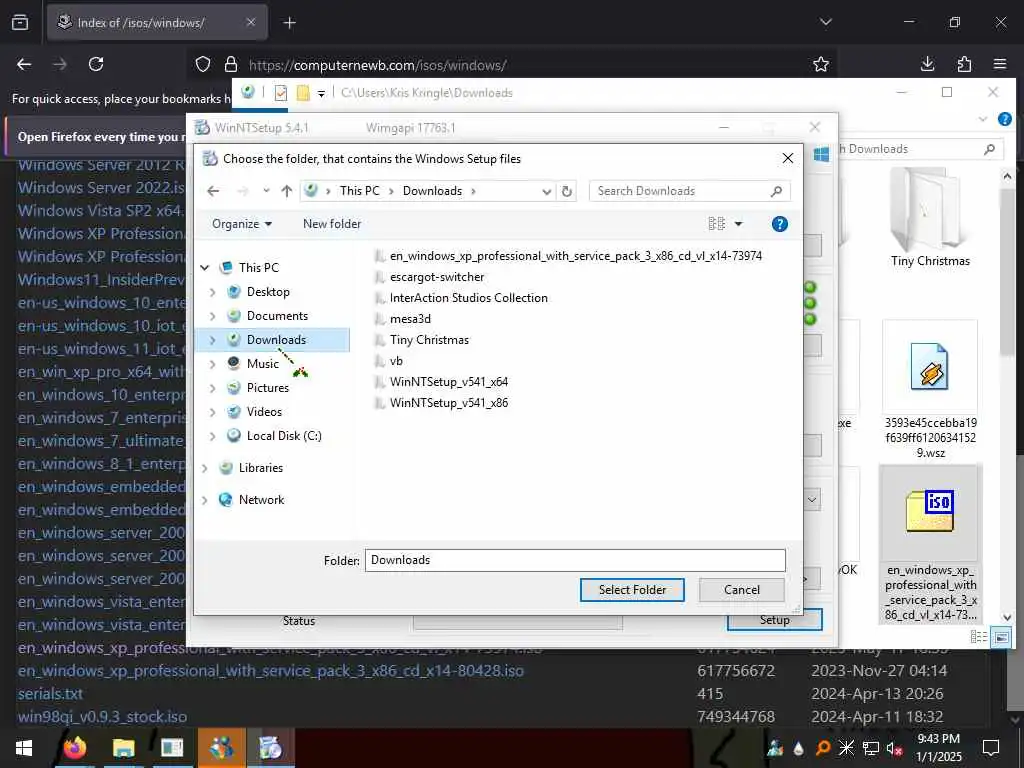Bookmark this page with the star

[x=821, y=64]
